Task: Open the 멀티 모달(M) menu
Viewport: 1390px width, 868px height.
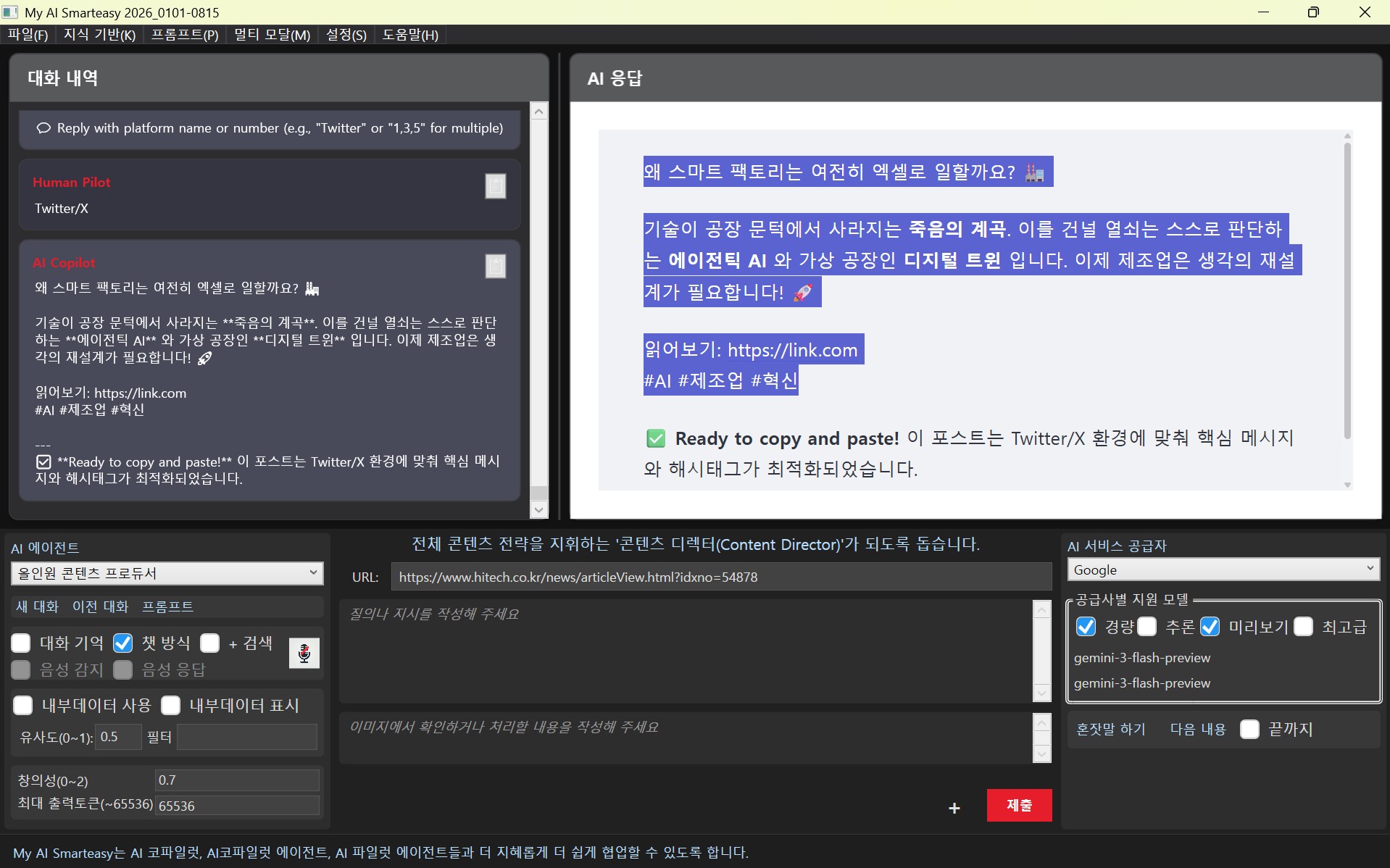Action: click(272, 35)
